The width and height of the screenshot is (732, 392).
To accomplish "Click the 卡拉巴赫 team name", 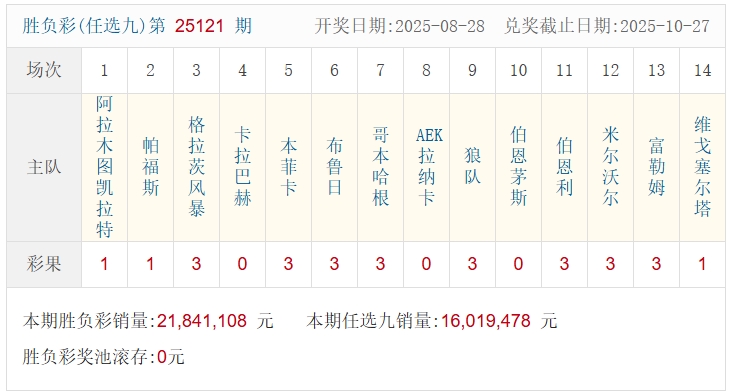I will click(242, 167).
